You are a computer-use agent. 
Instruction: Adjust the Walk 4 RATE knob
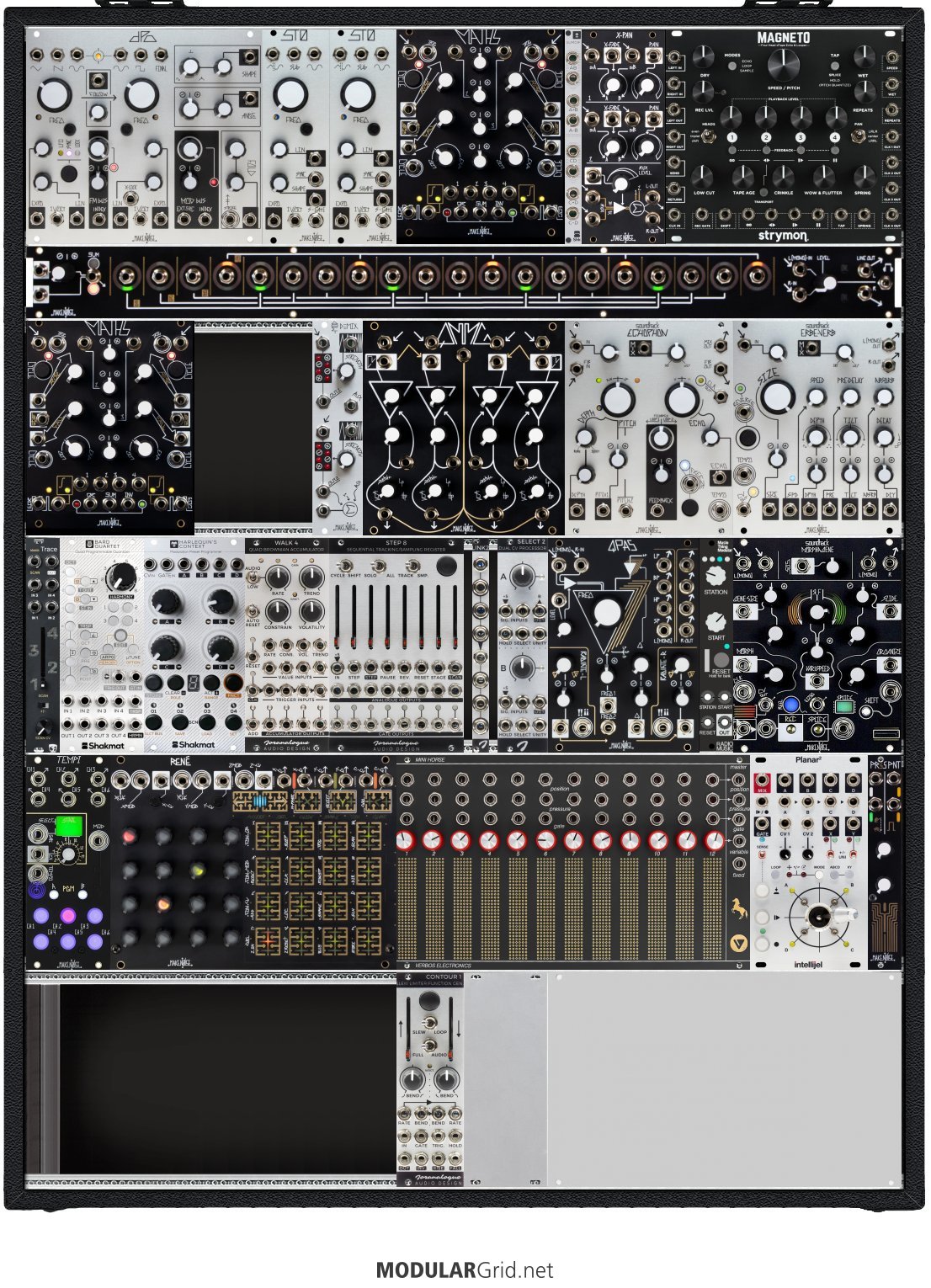[x=278, y=577]
